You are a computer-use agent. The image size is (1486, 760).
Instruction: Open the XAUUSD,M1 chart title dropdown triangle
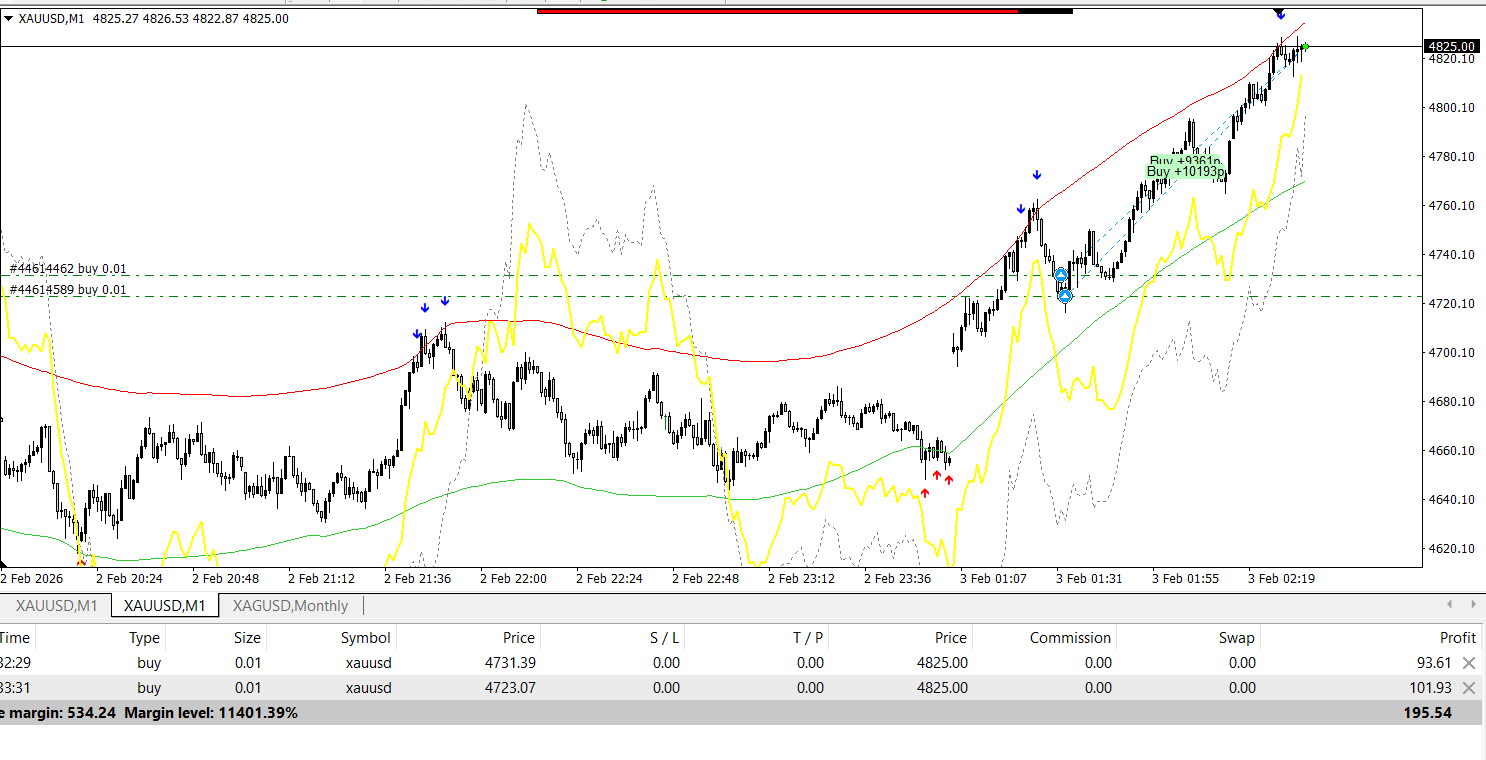point(9,18)
